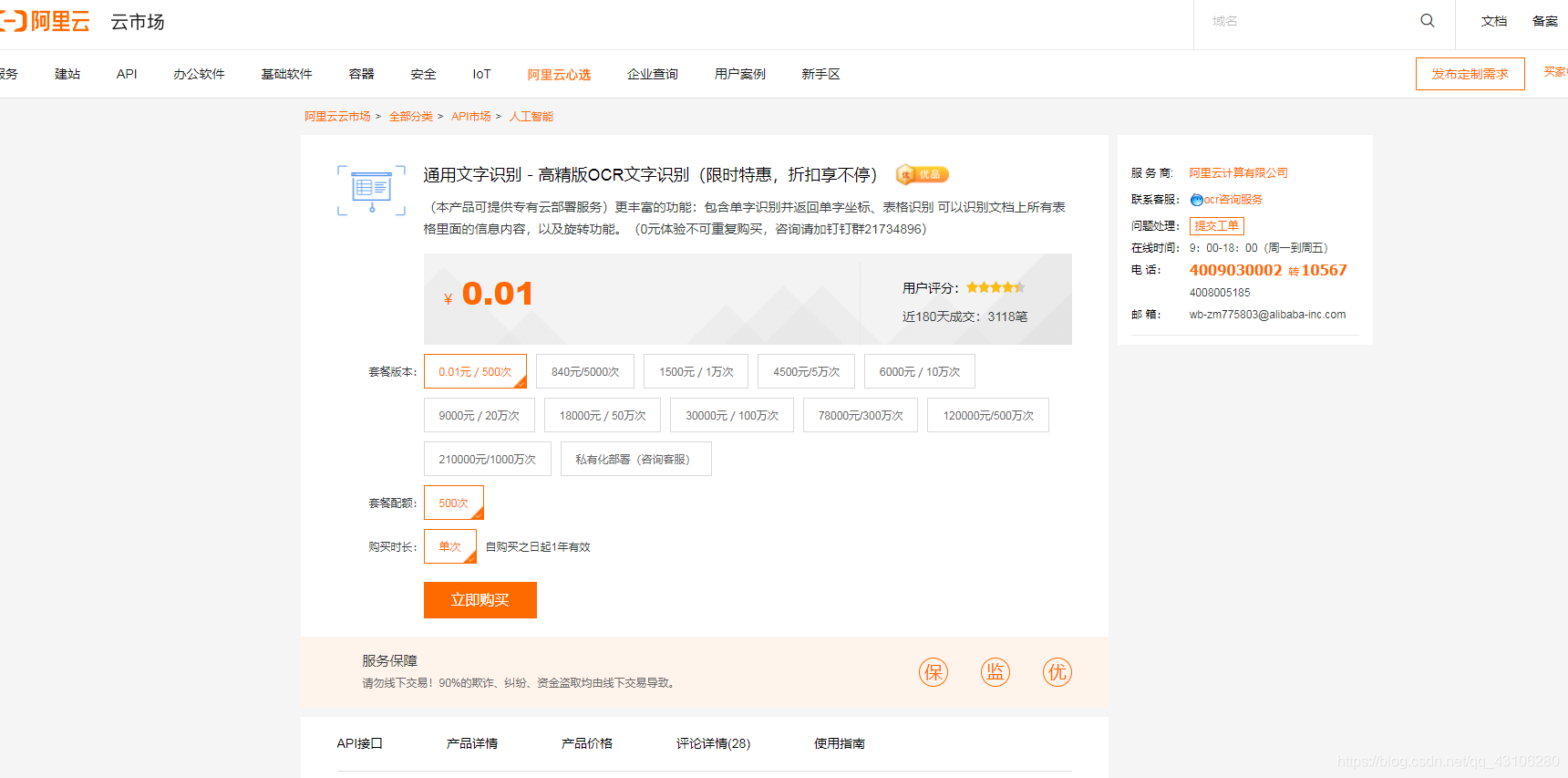Screen dimensions: 1568x778
Task: Open the API nav menu
Action: [127, 74]
